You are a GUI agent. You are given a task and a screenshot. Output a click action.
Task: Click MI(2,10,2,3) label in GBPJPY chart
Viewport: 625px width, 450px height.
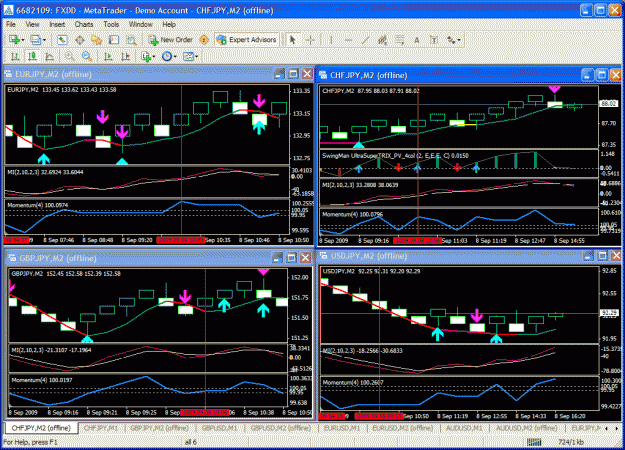pos(51,350)
